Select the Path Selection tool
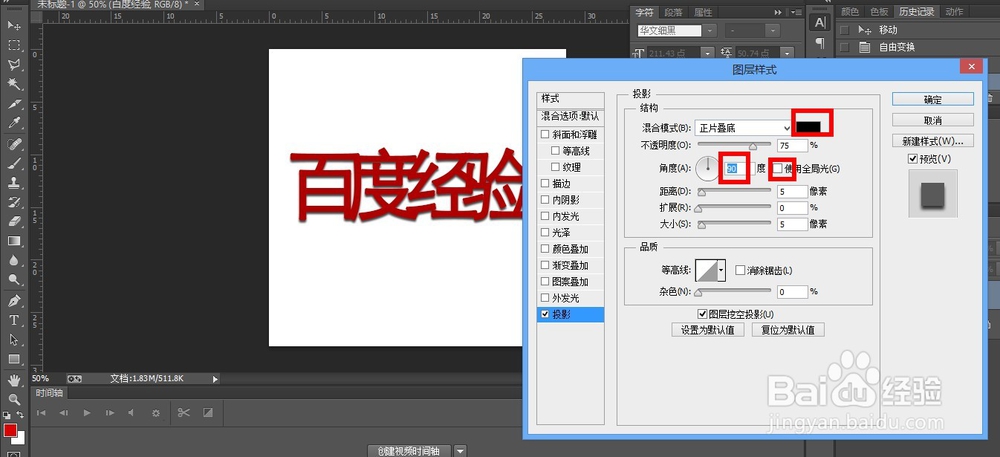Viewport: 1000px width, 457px height. coord(14,340)
